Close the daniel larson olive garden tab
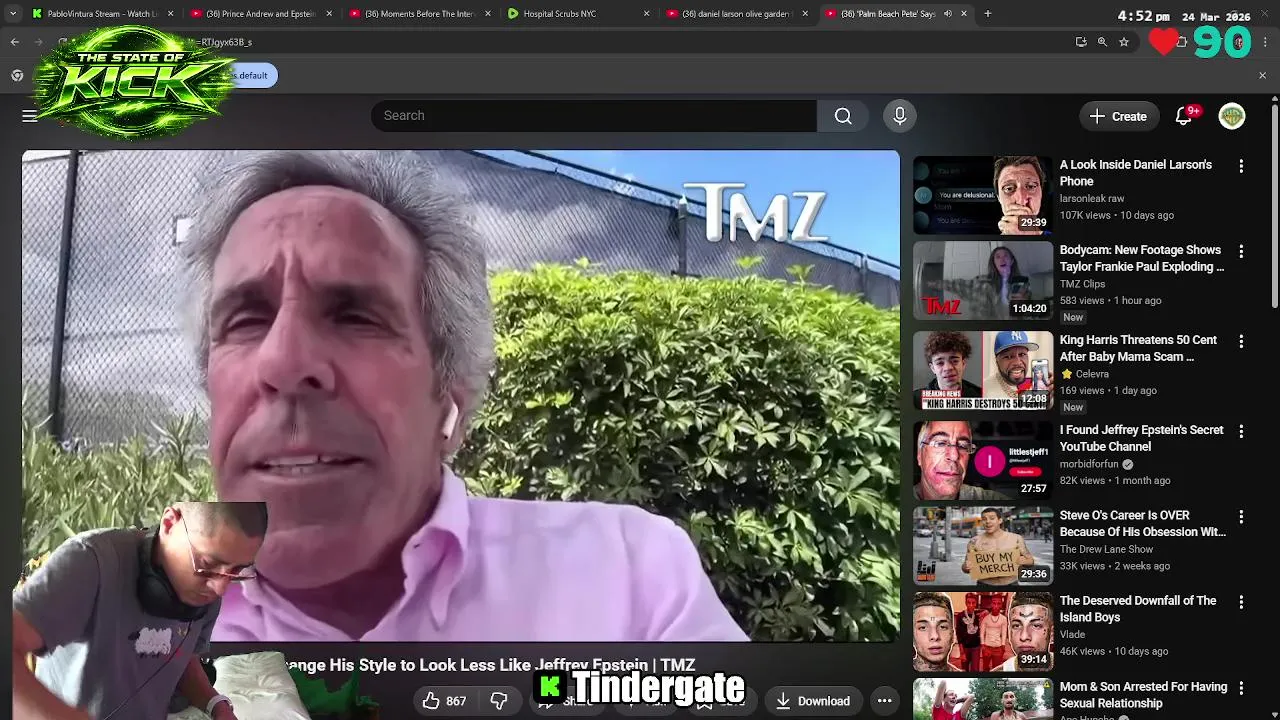The image size is (1280, 720). pyautogui.click(x=805, y=14)
